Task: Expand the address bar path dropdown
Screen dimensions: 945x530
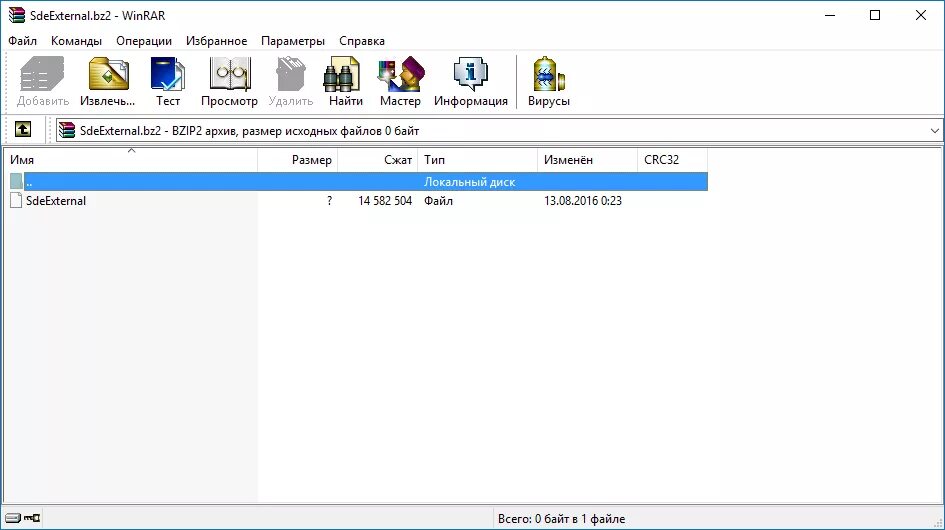Action: [x=934, y=131]
